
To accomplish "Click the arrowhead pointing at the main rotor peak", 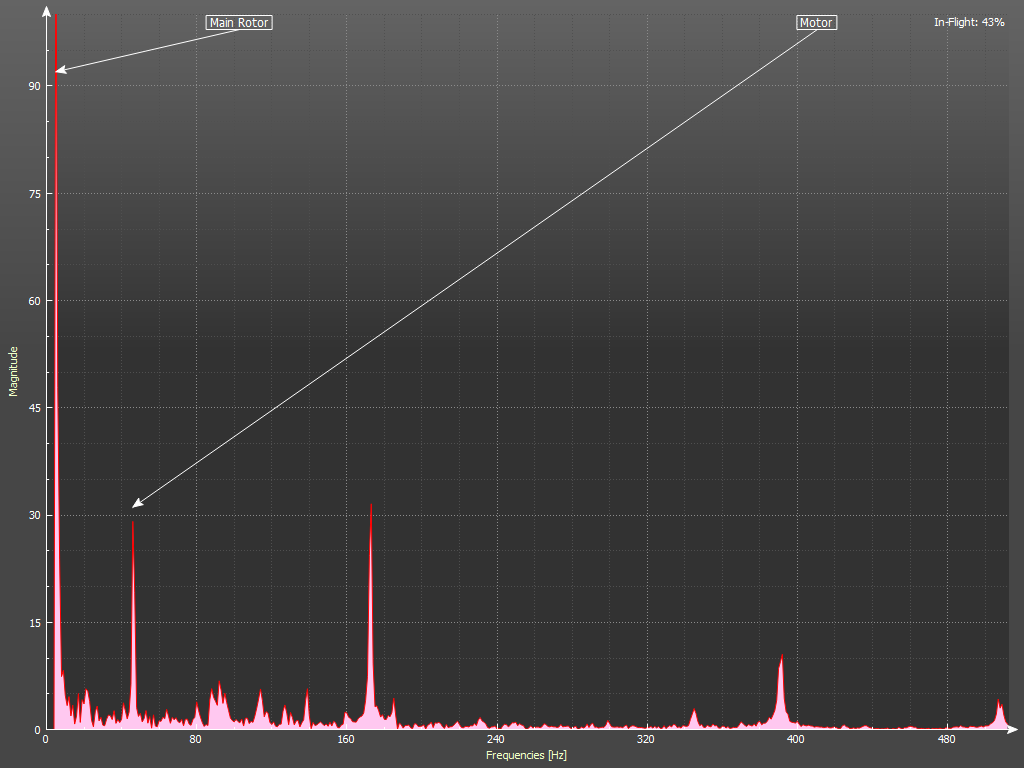I will 60,70.
